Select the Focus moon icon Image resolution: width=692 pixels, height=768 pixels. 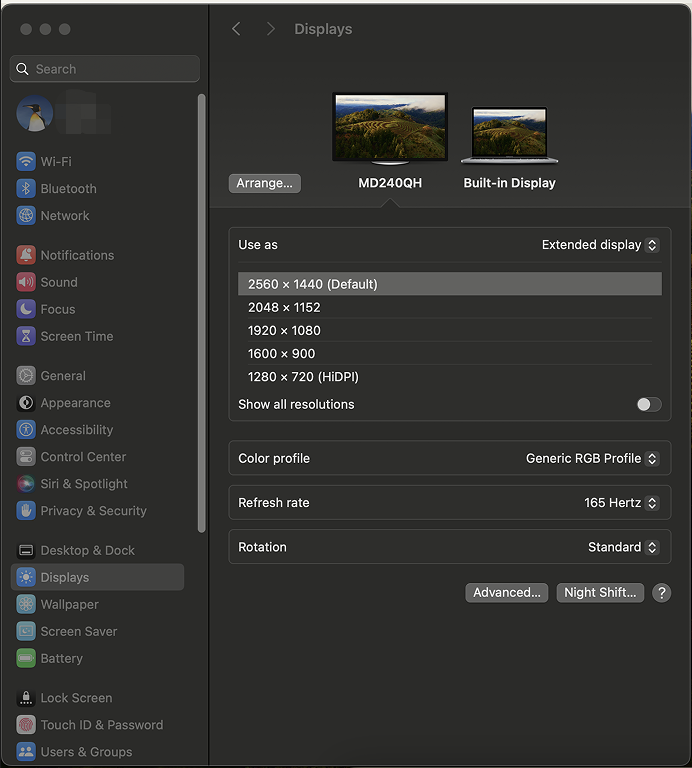click(x=26, y=309)
